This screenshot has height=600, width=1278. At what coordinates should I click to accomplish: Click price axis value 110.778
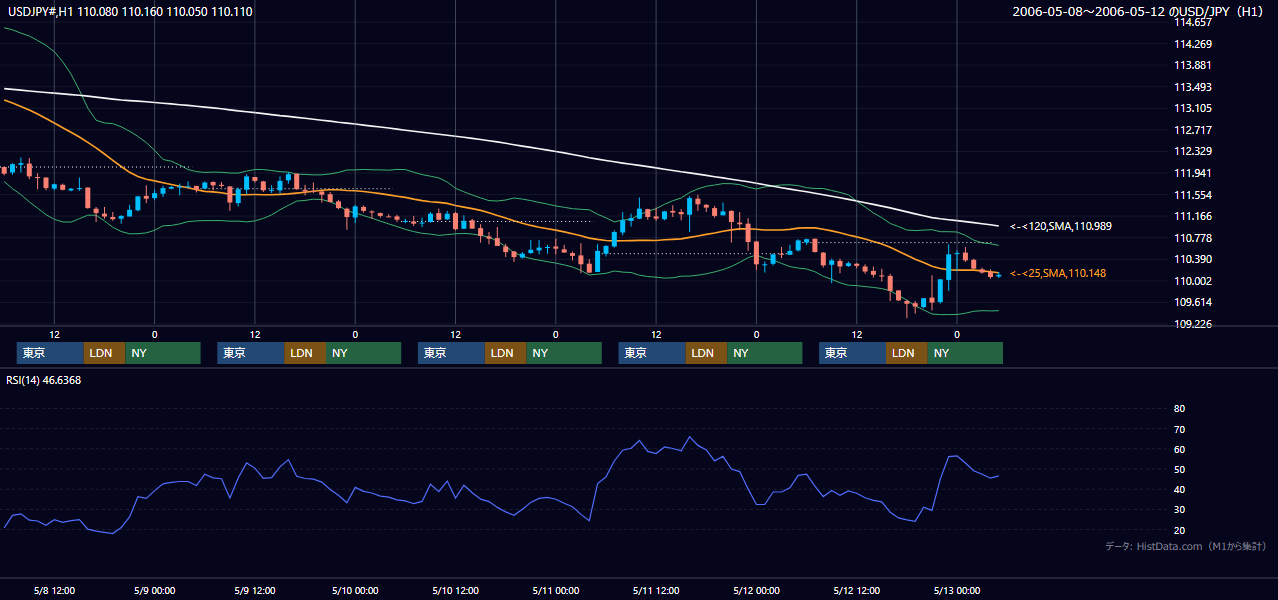pos(1192,238)
